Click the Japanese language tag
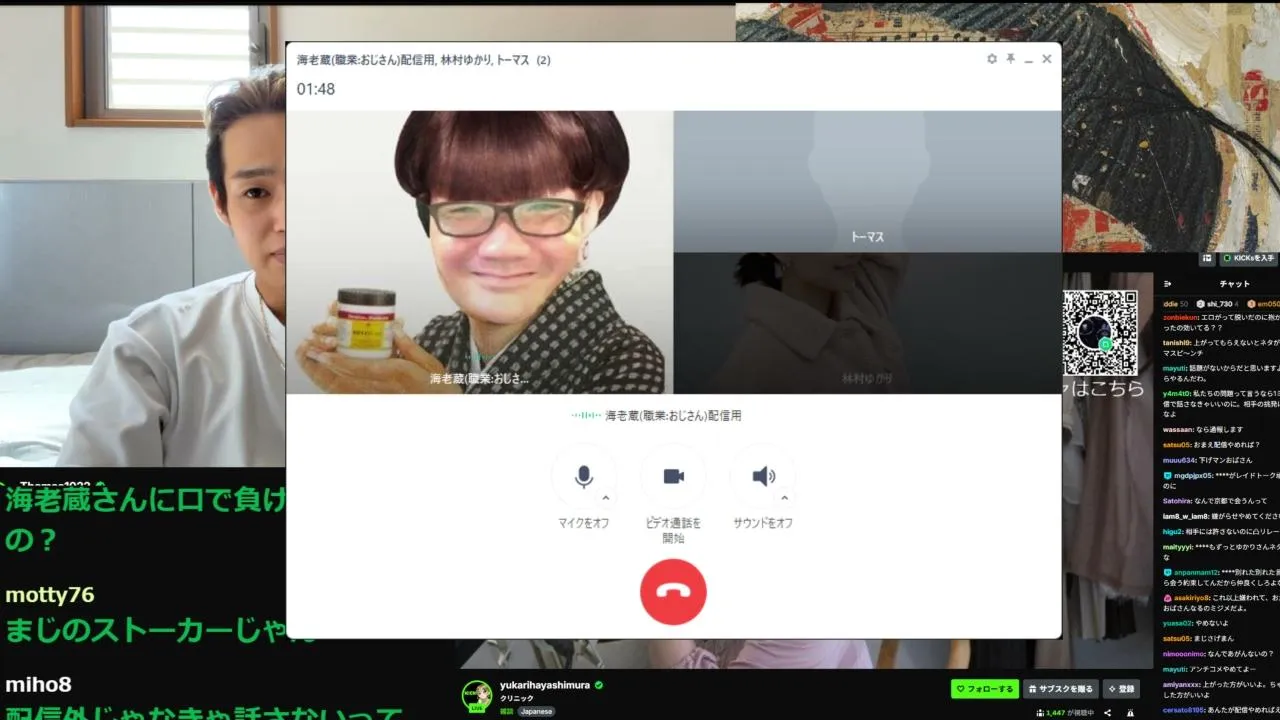Viewport: 1280px width, 720px height. 536,711
